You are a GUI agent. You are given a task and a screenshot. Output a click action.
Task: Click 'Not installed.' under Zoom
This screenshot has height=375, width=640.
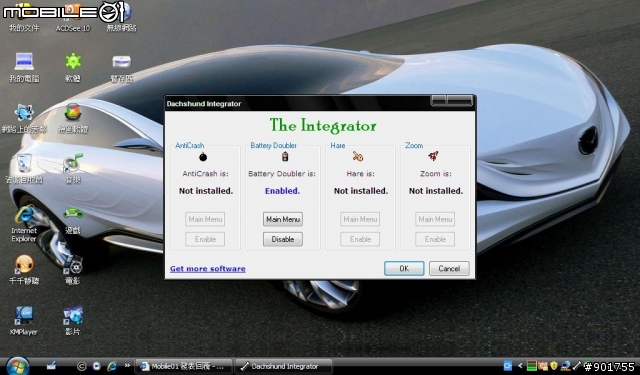click(x=436, y=191)
